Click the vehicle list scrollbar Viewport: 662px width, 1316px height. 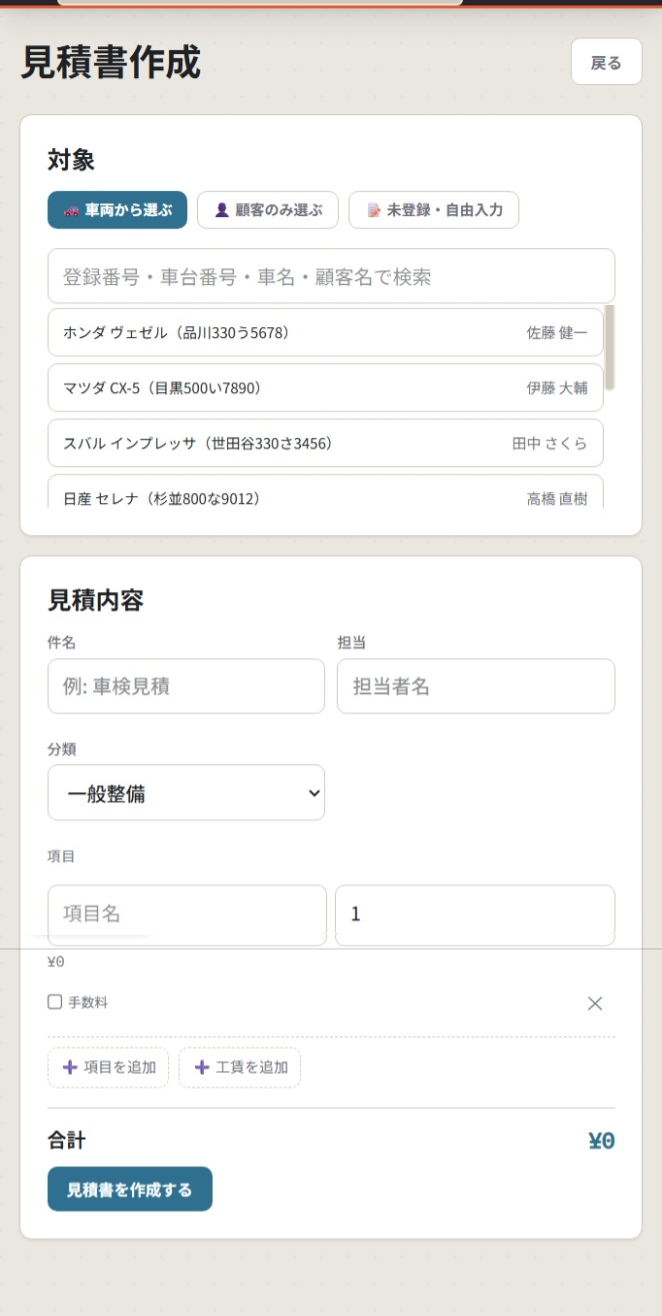pyautogui.click(x=610, y=348)
